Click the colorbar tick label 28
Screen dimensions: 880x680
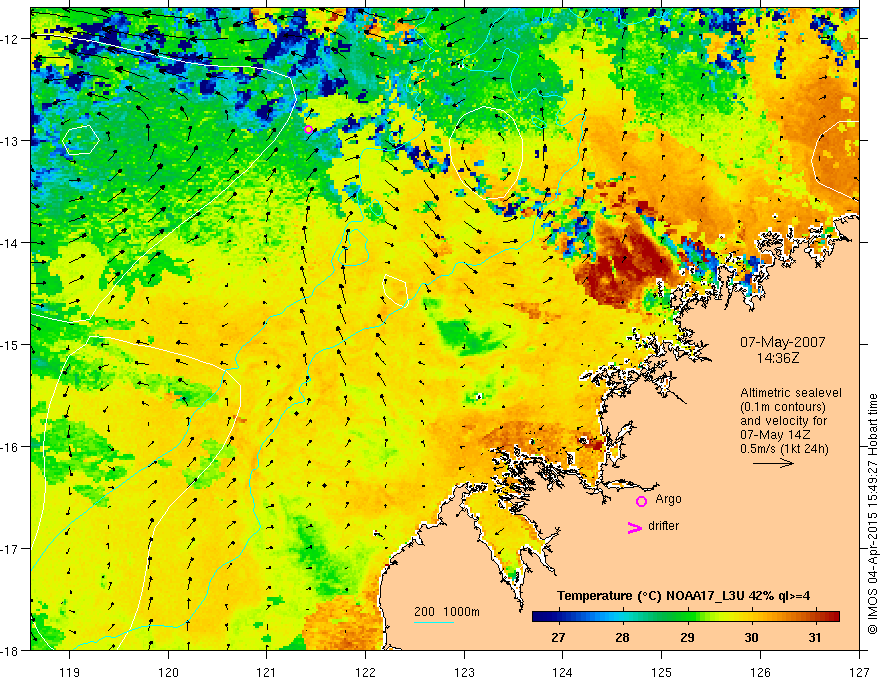pos(622,638)
